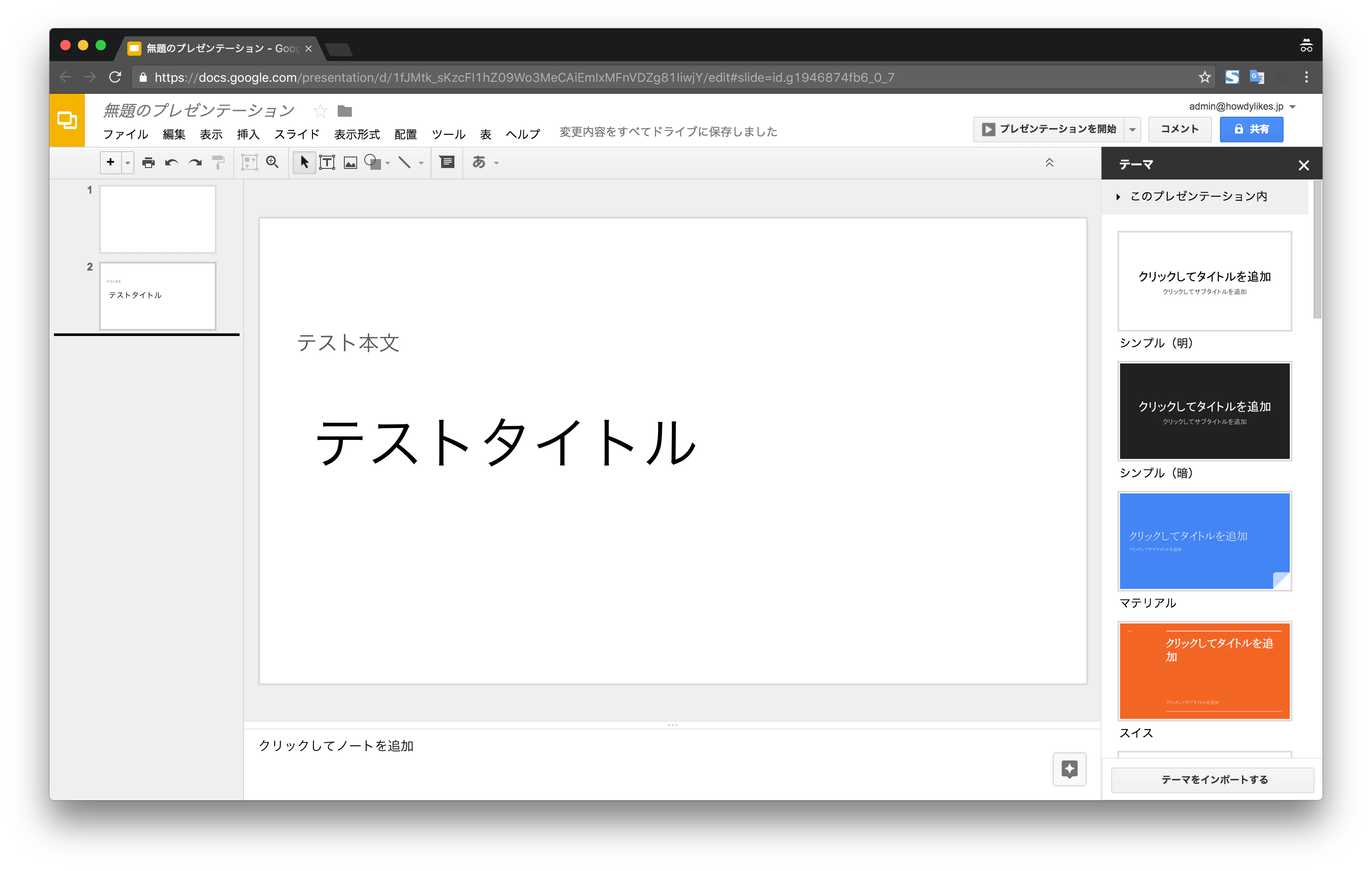The width and height of the screenshot is (1372, 871).
Task: Choose the シンプル（暗） dark theme thumbnail
Action: click(1204, 411)
